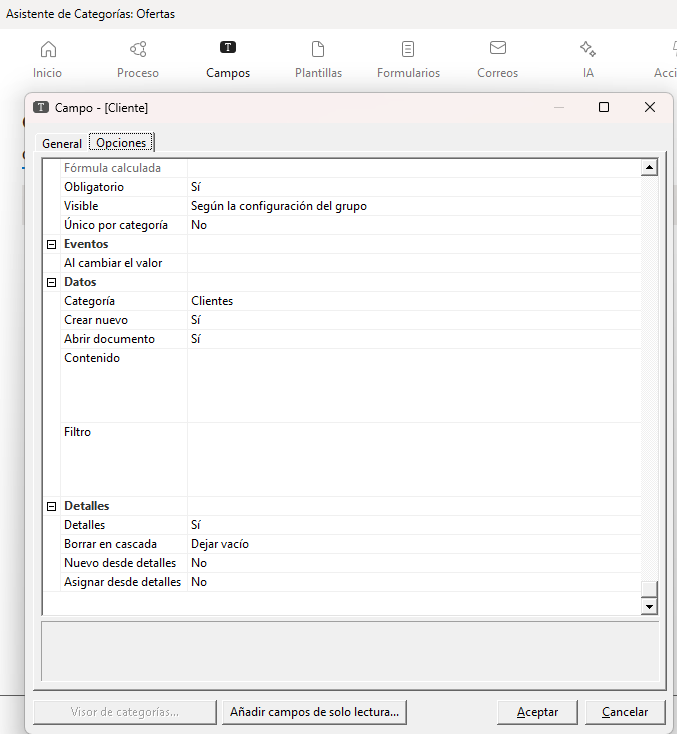
Task: Collapse the Datos property group
Action: pos(51,282)
